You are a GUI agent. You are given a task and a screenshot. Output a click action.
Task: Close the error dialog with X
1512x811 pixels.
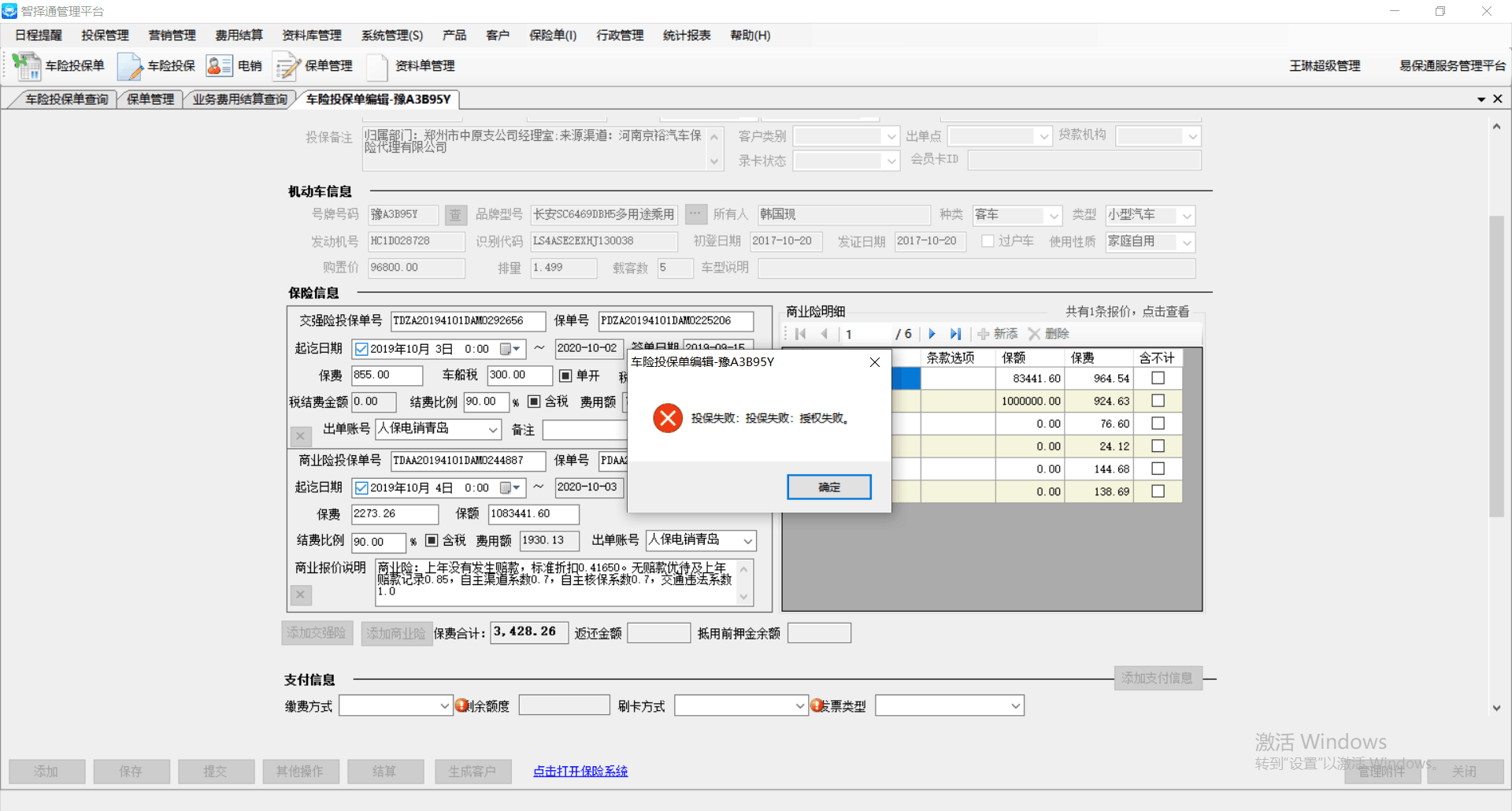point(874,362)
